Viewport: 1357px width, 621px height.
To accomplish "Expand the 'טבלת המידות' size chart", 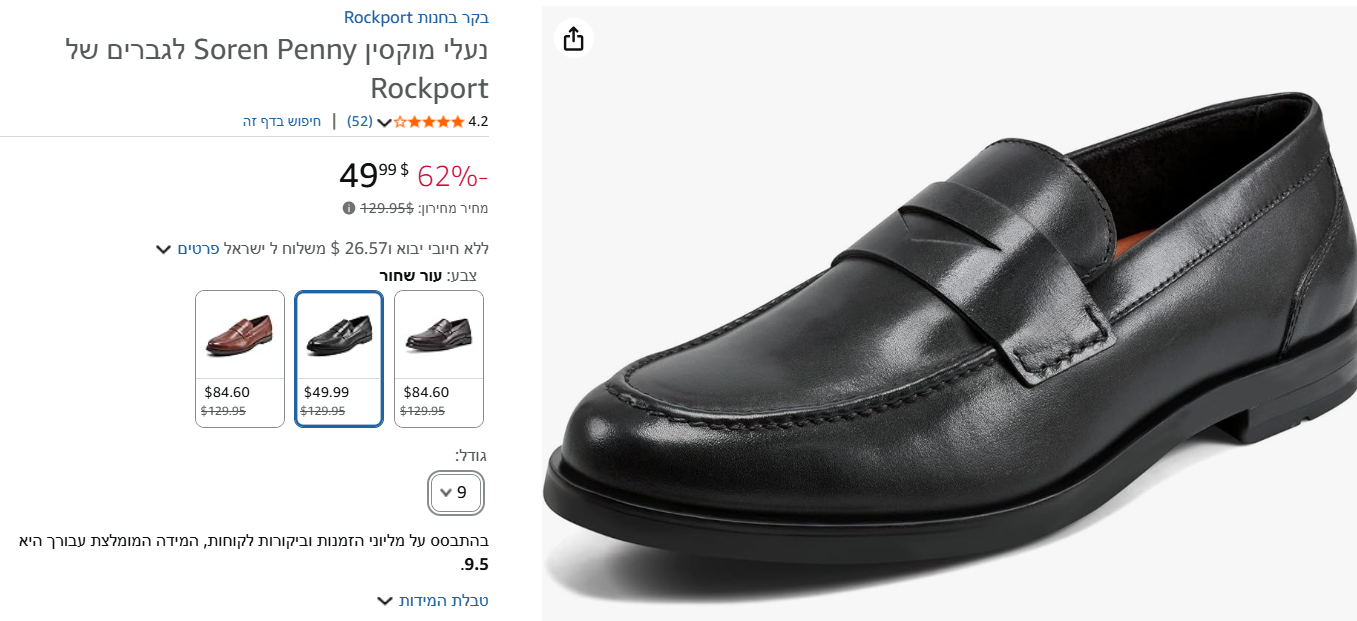I will 433,600.
